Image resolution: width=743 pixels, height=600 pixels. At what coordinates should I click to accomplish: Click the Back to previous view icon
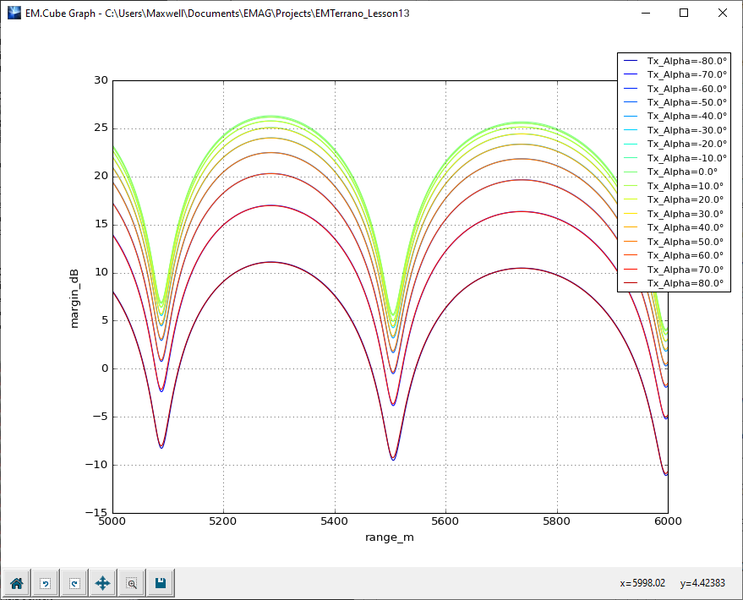45,583
